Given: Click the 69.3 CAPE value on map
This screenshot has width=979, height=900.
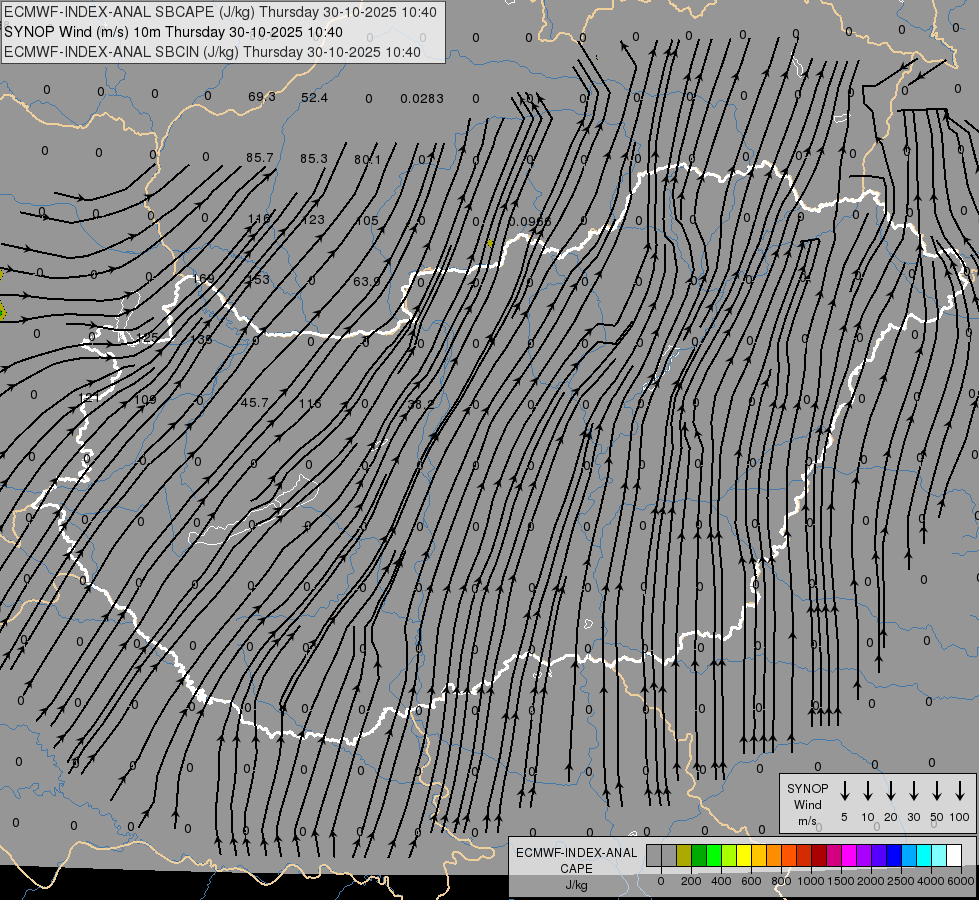Looking at the screenshot, I should 262,97.
